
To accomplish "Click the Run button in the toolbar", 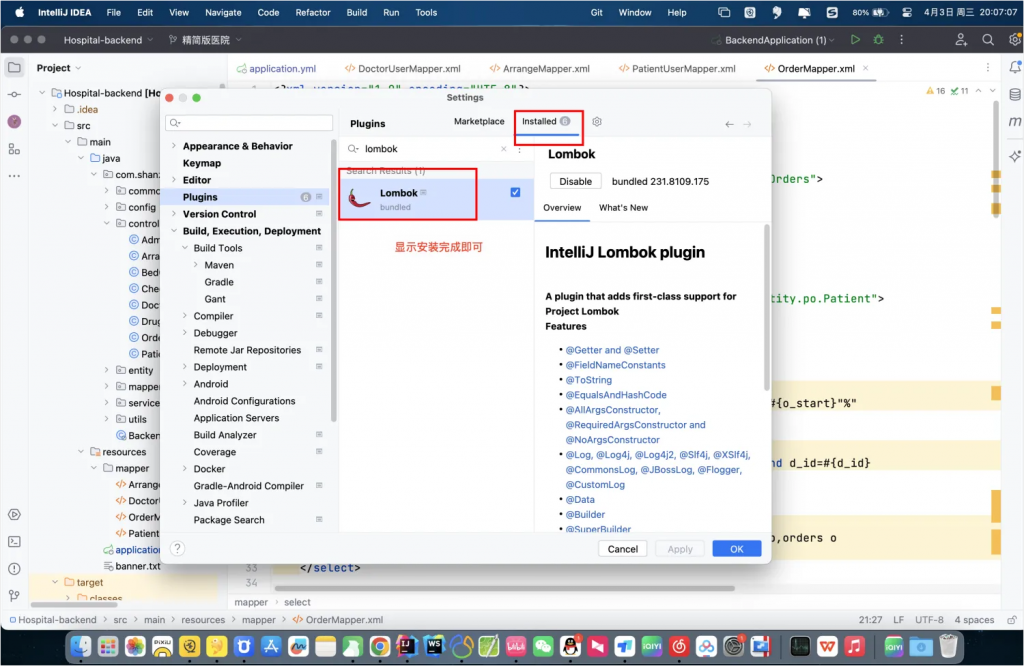I will click(x=854, y=40).
